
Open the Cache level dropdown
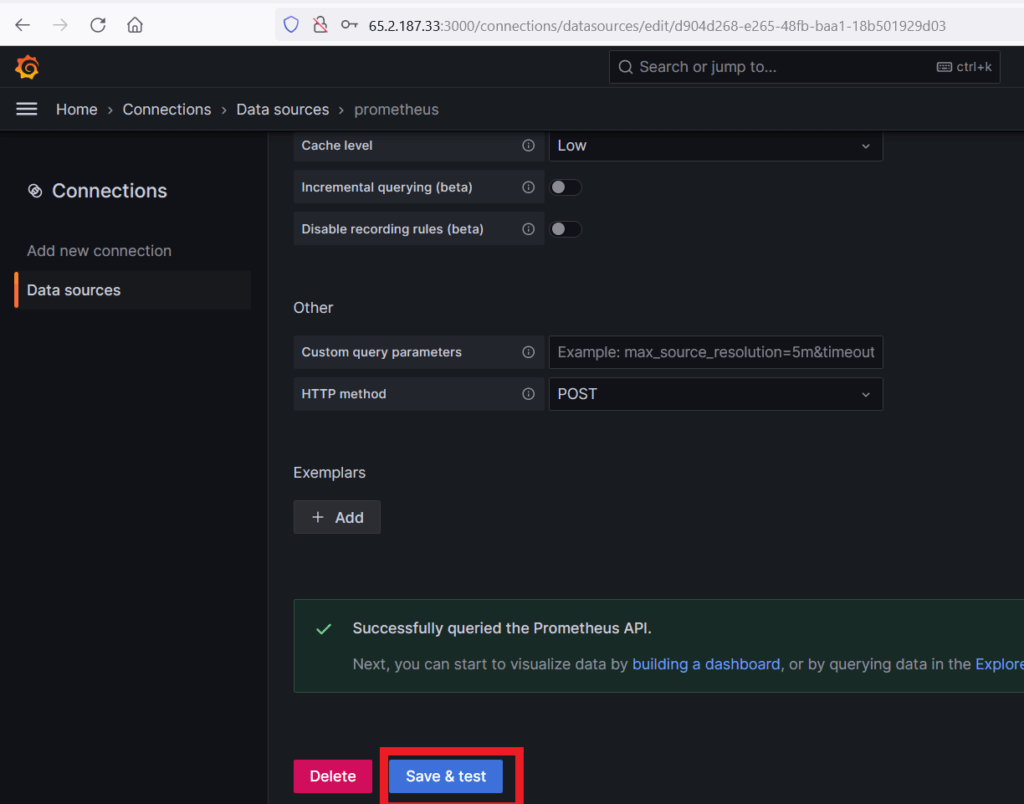[x=716, y=145]
